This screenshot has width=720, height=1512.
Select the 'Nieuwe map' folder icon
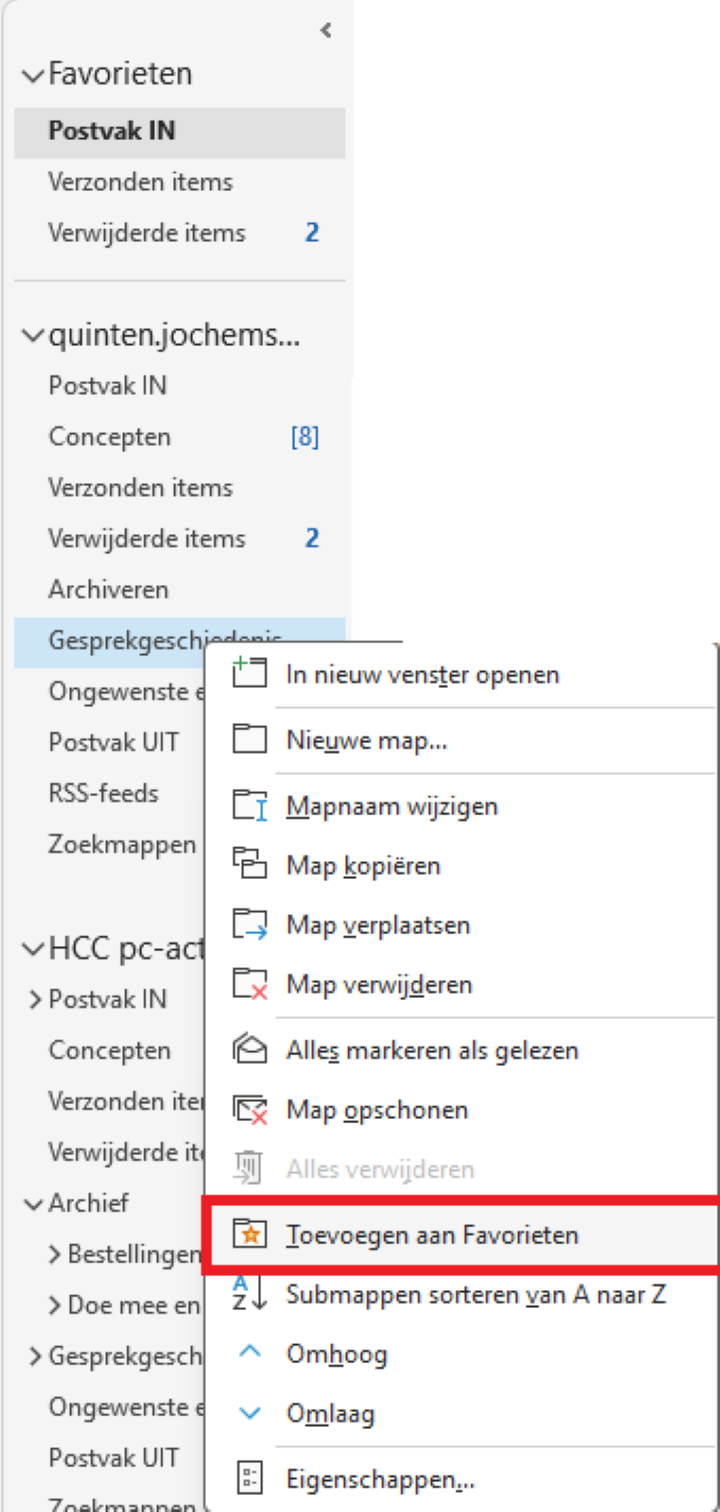pyautogui.click(x=250, y=739)
